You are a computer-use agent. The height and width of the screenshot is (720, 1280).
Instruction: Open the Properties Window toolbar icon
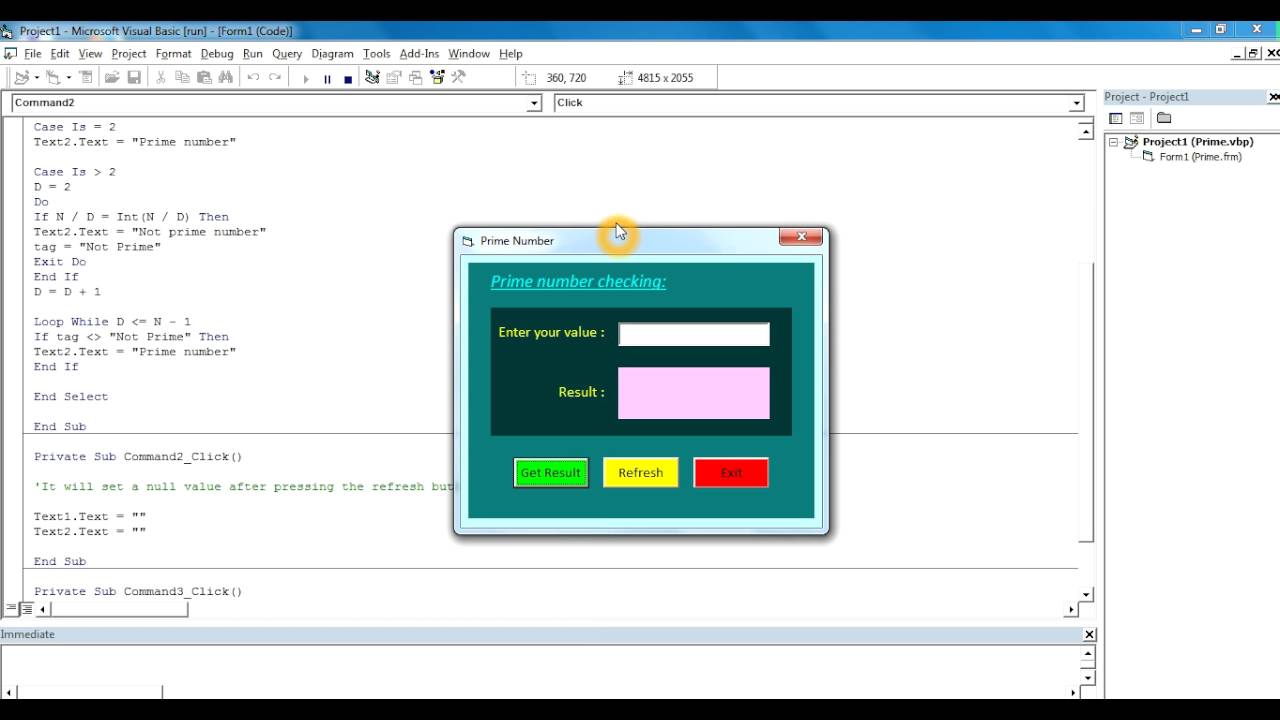pos(394,77)
